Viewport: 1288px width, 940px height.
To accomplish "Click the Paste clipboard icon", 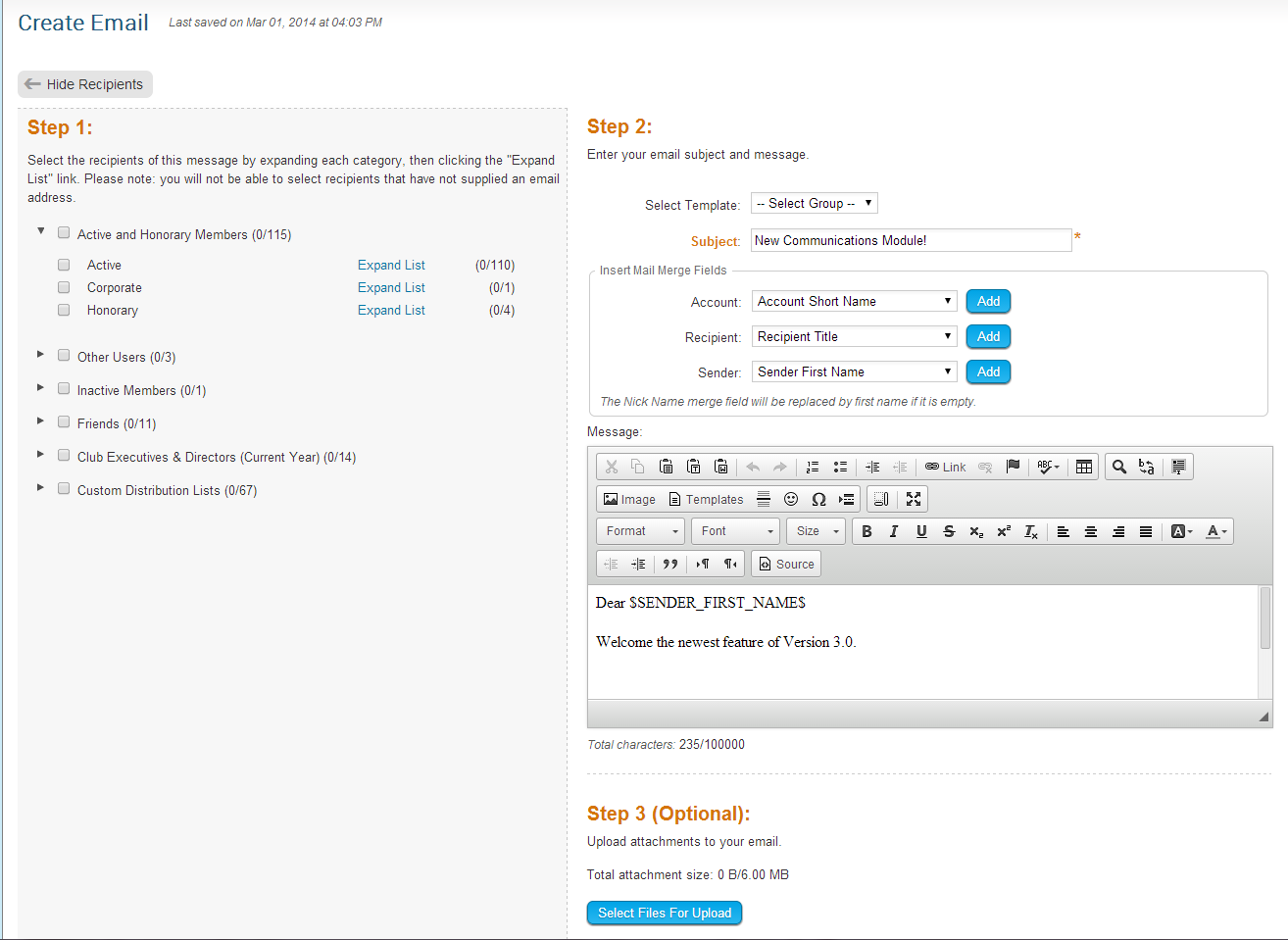I will [x=666, y=467].
